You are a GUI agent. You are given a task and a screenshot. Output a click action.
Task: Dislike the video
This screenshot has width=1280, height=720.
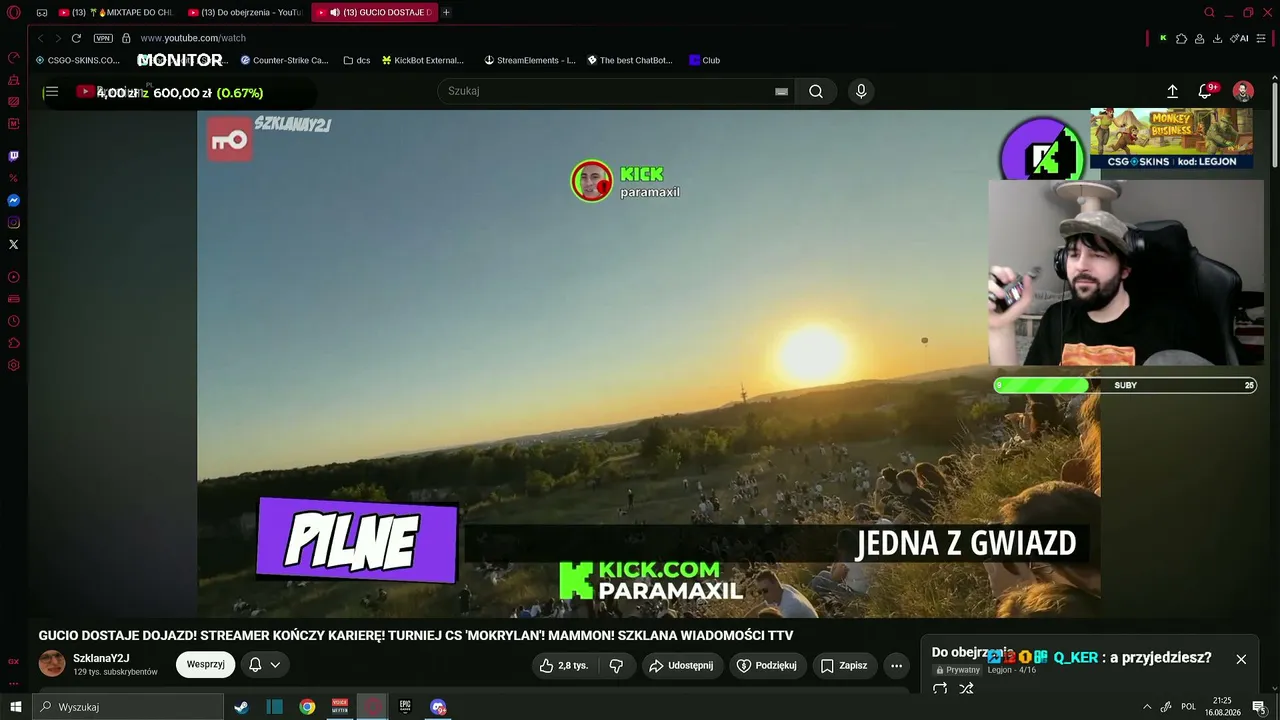(x=616, y=665)
